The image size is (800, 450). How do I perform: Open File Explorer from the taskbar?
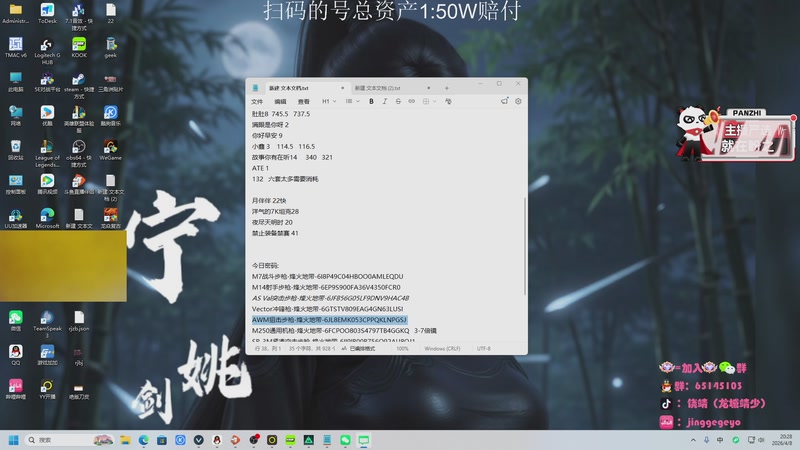coord(126,440)
